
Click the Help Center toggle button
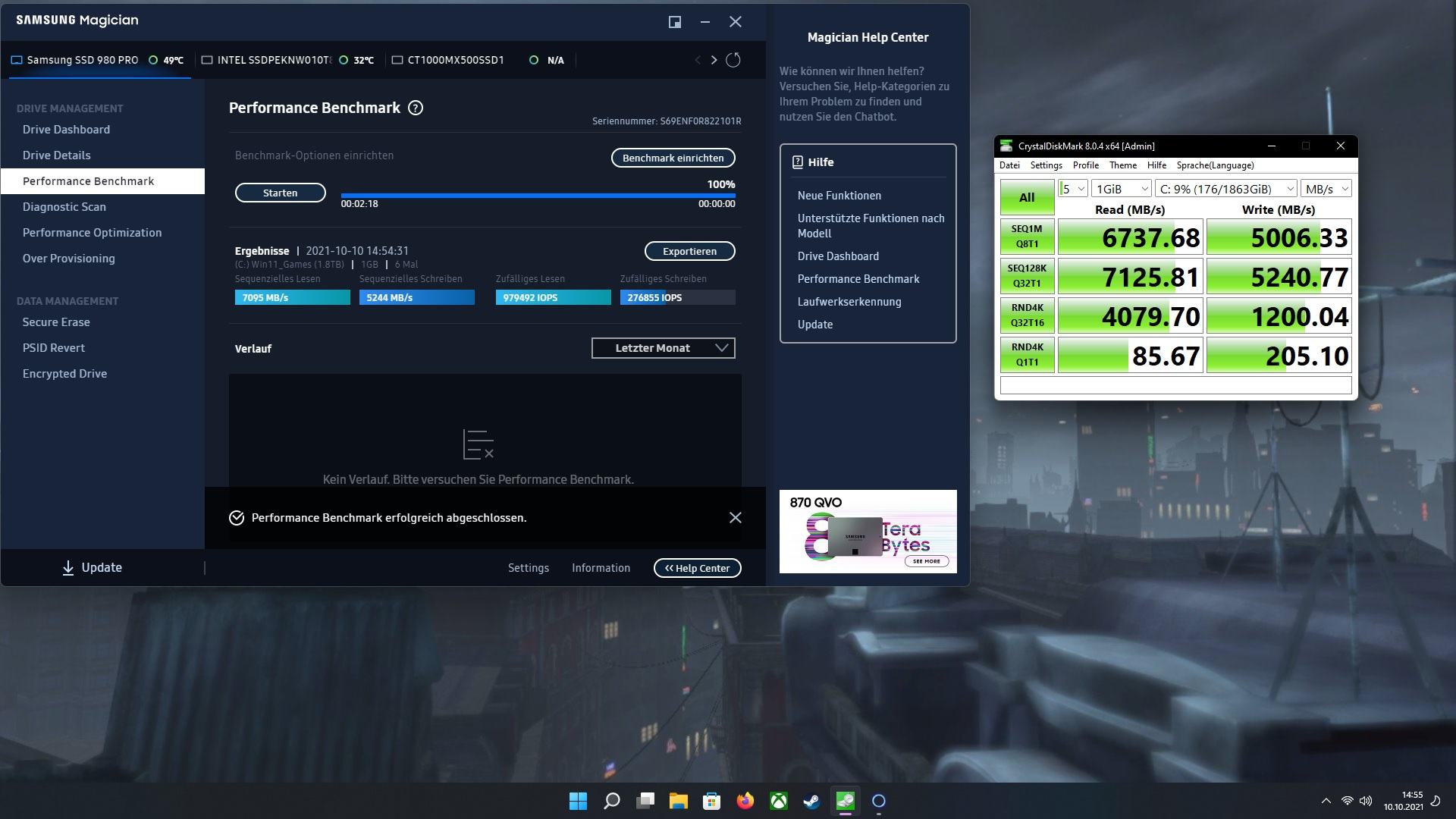pos(698,568)
